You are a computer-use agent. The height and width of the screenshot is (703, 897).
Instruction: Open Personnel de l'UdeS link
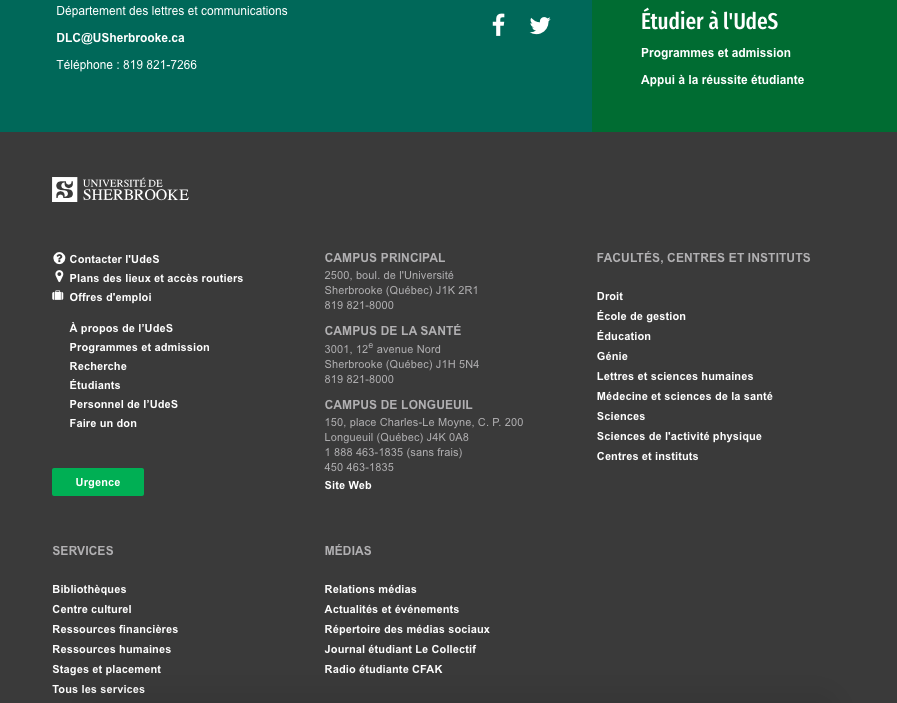pyautogui.click(x=124, y=404)
